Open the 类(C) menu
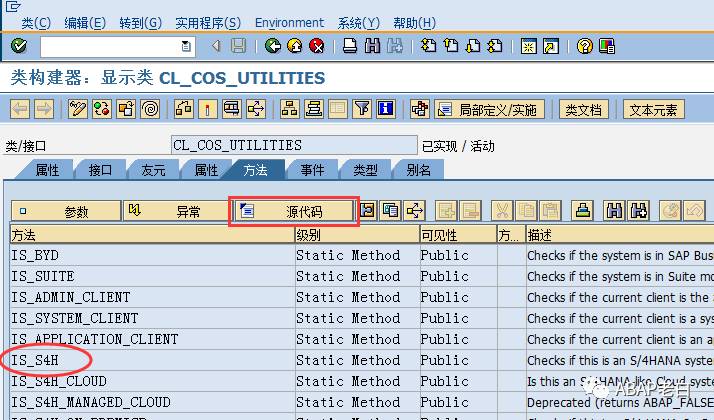 (x=36, y=23)
